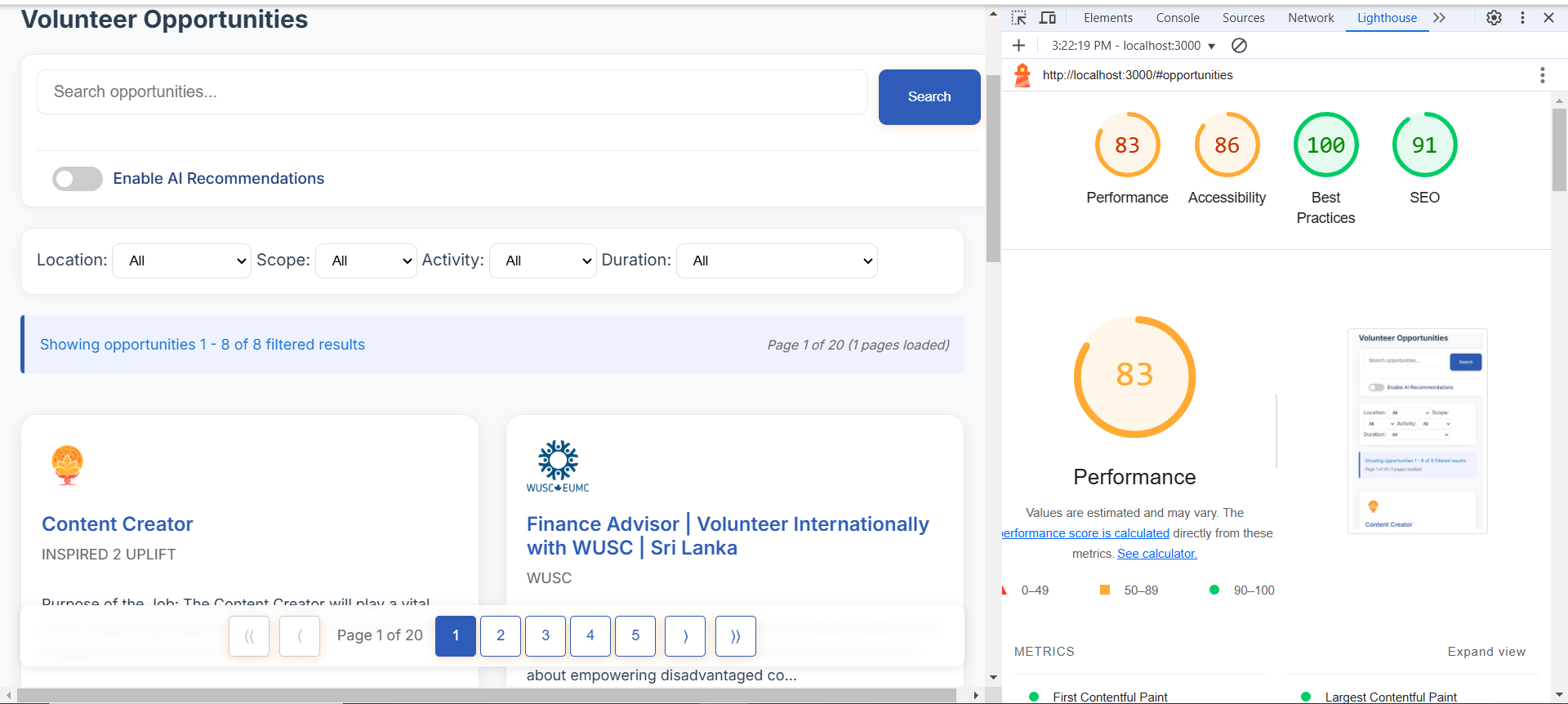Go to page 5
This screenshot has height=704, width=1568.
635,636
